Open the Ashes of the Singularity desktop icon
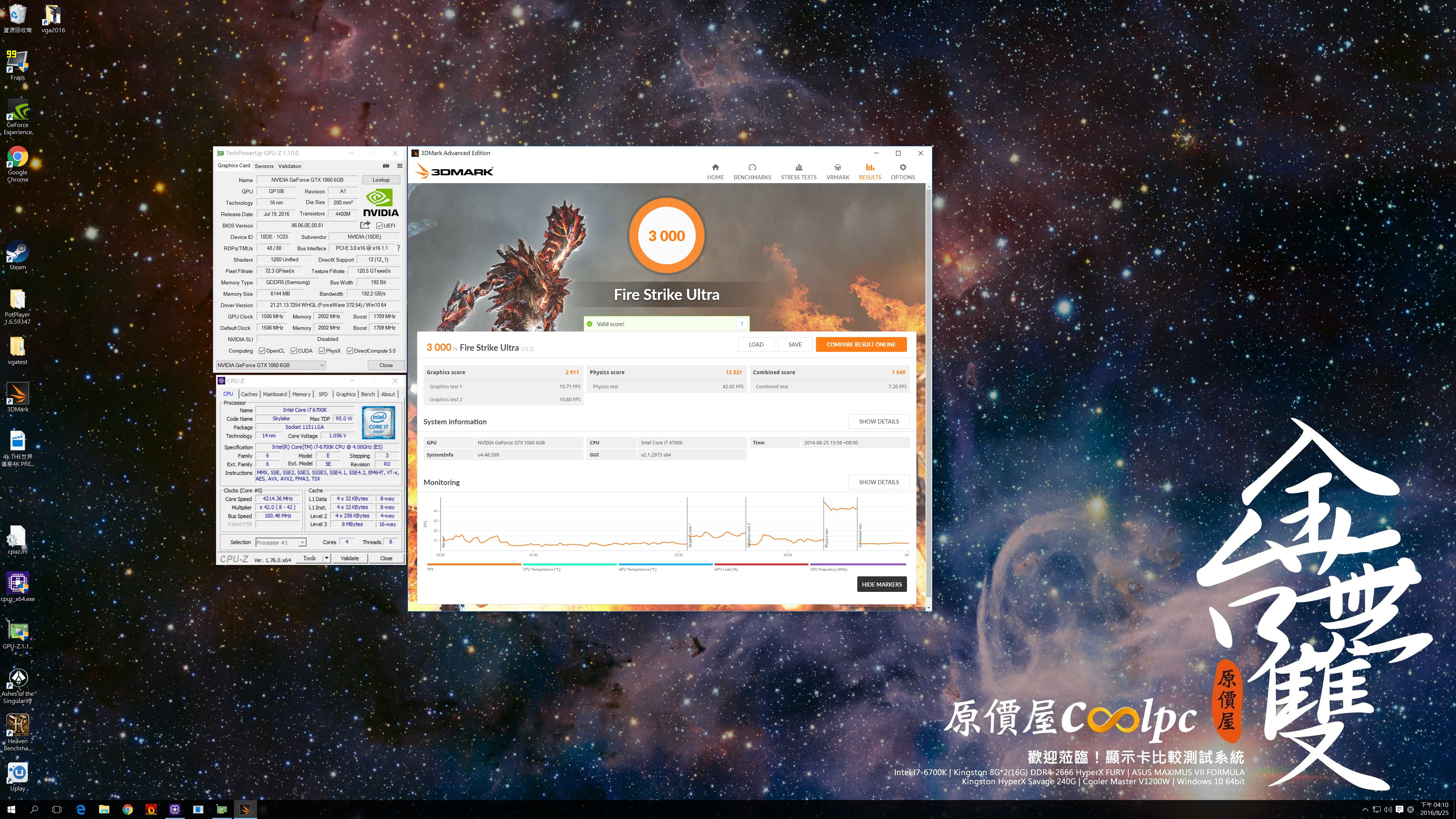Image resolution: width=1456 pixels, height=819 pixels. pos(17,686)
